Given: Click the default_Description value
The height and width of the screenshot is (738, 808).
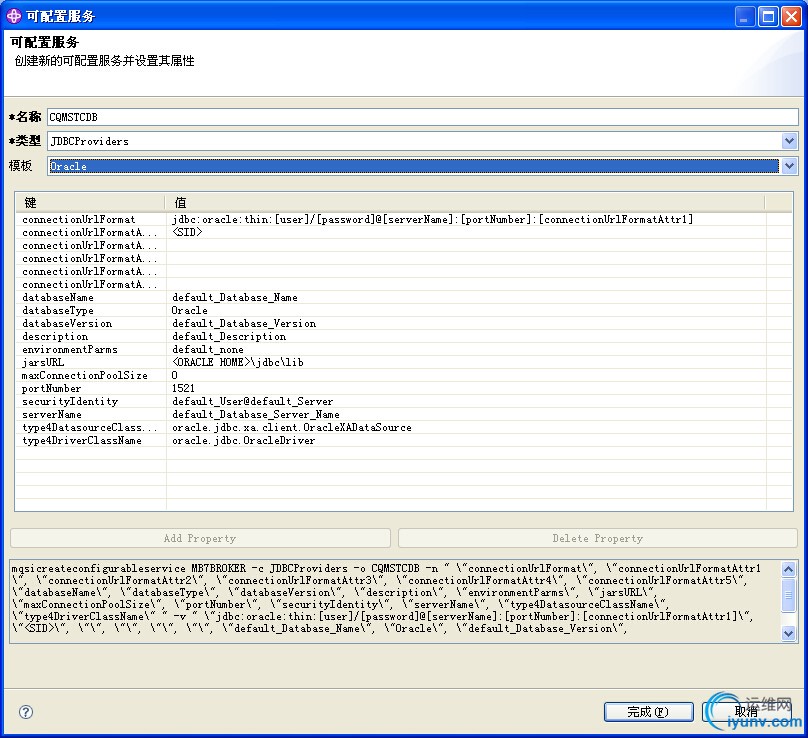Looking at the screenshot, I should [x=229, y=337].
